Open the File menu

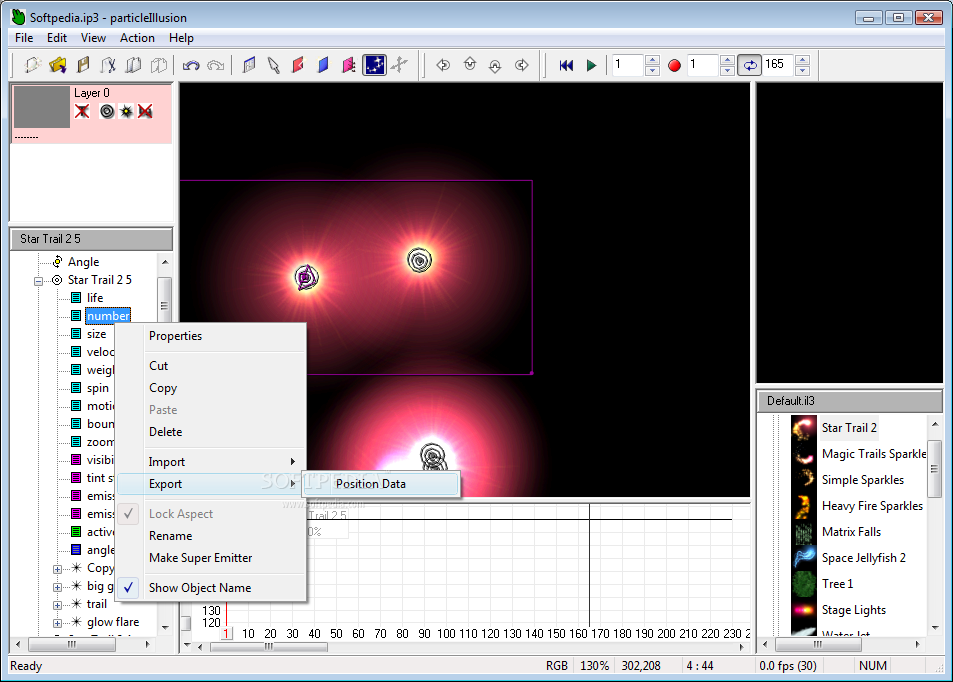[24, 38]
